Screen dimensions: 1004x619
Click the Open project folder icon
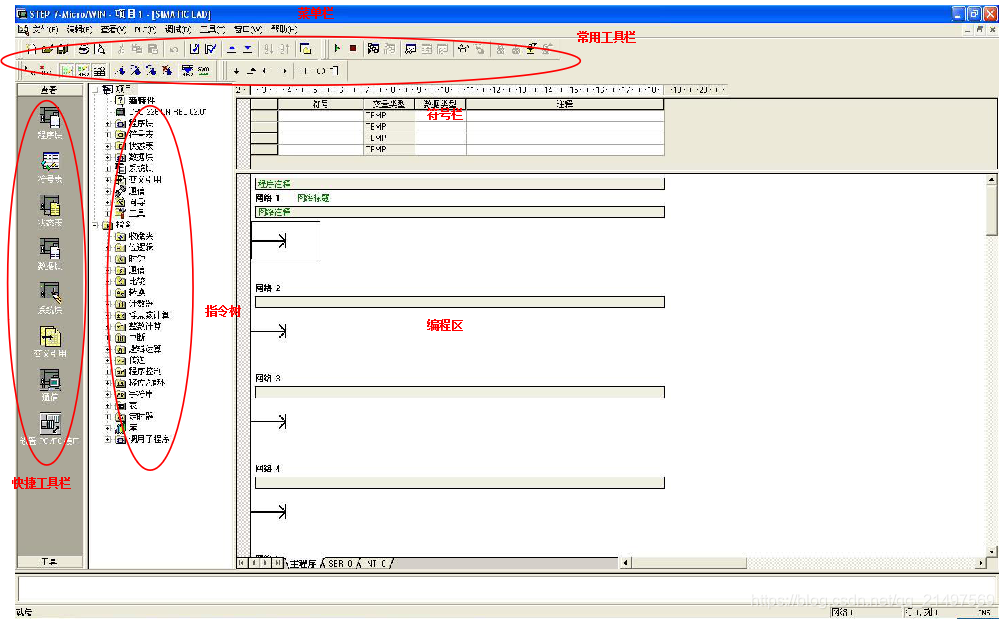tap(46, 49)
